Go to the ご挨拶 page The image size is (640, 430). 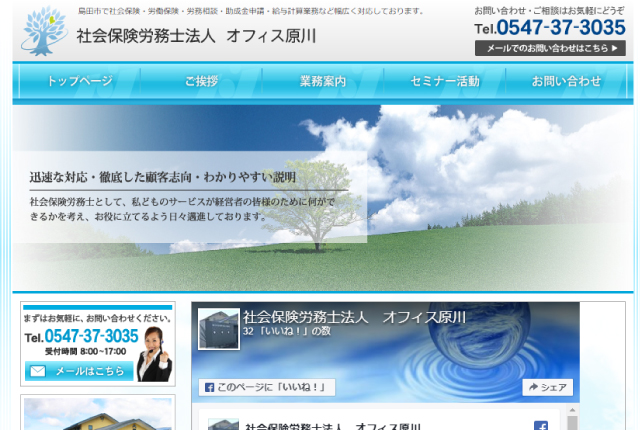click(x=201, y=81)
